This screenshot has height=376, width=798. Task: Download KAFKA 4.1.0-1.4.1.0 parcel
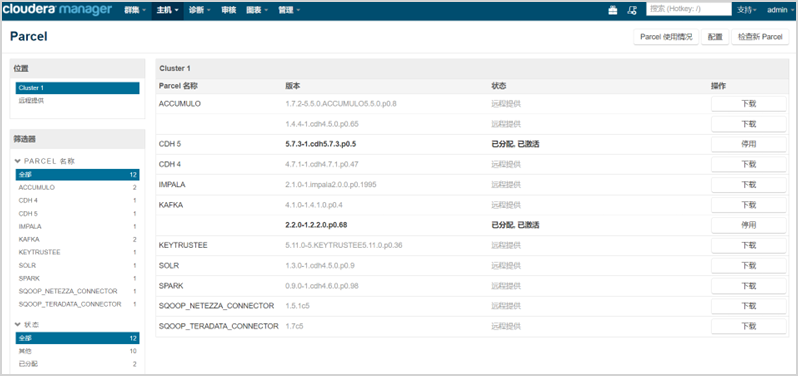point(748,205)
